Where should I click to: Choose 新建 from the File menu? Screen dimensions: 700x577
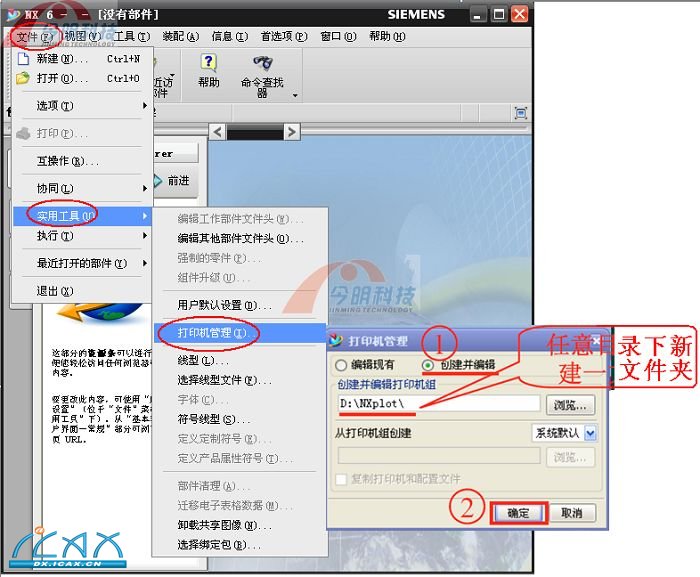point(83,59)
